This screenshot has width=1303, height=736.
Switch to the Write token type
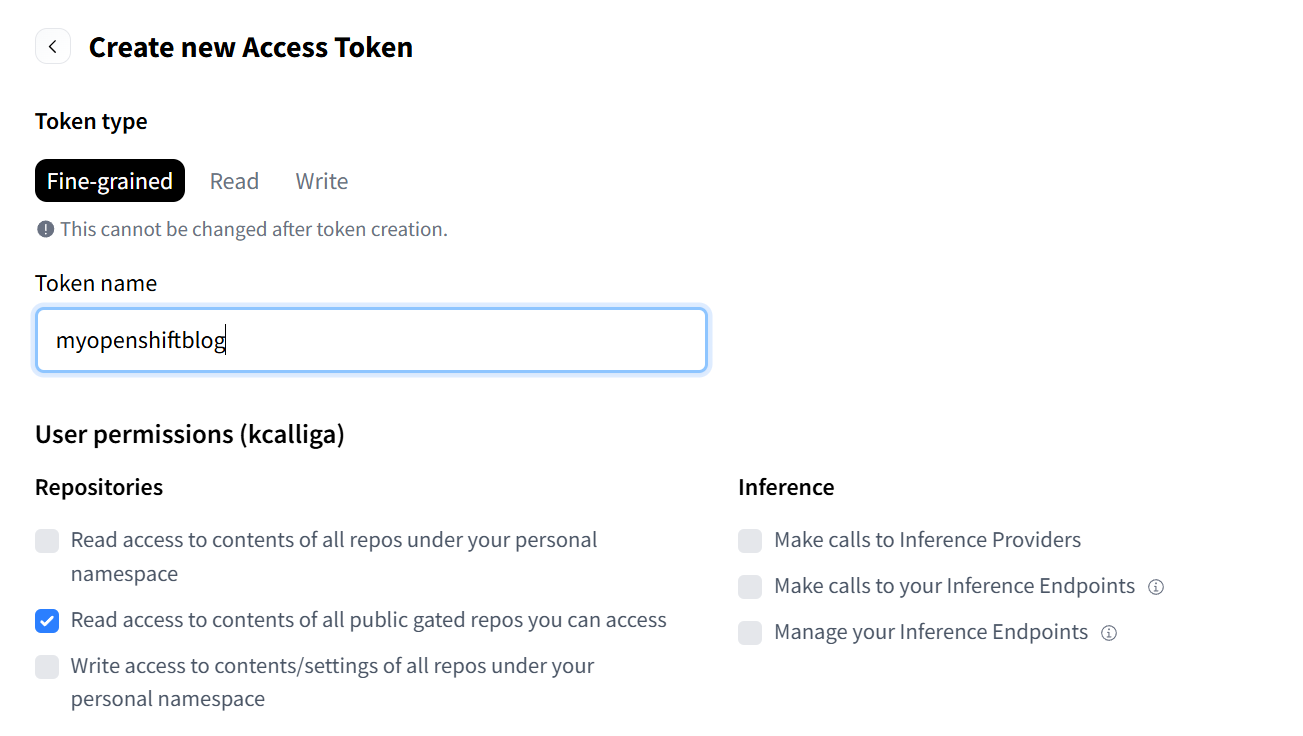point(322,181)
